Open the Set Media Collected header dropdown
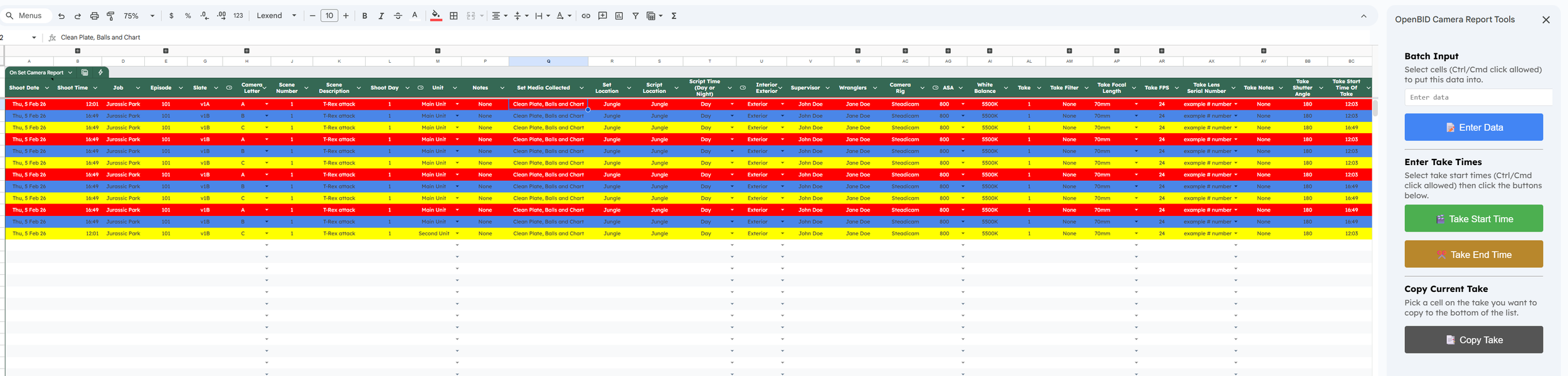1568x376 pixels. click(x=581, y=88)
